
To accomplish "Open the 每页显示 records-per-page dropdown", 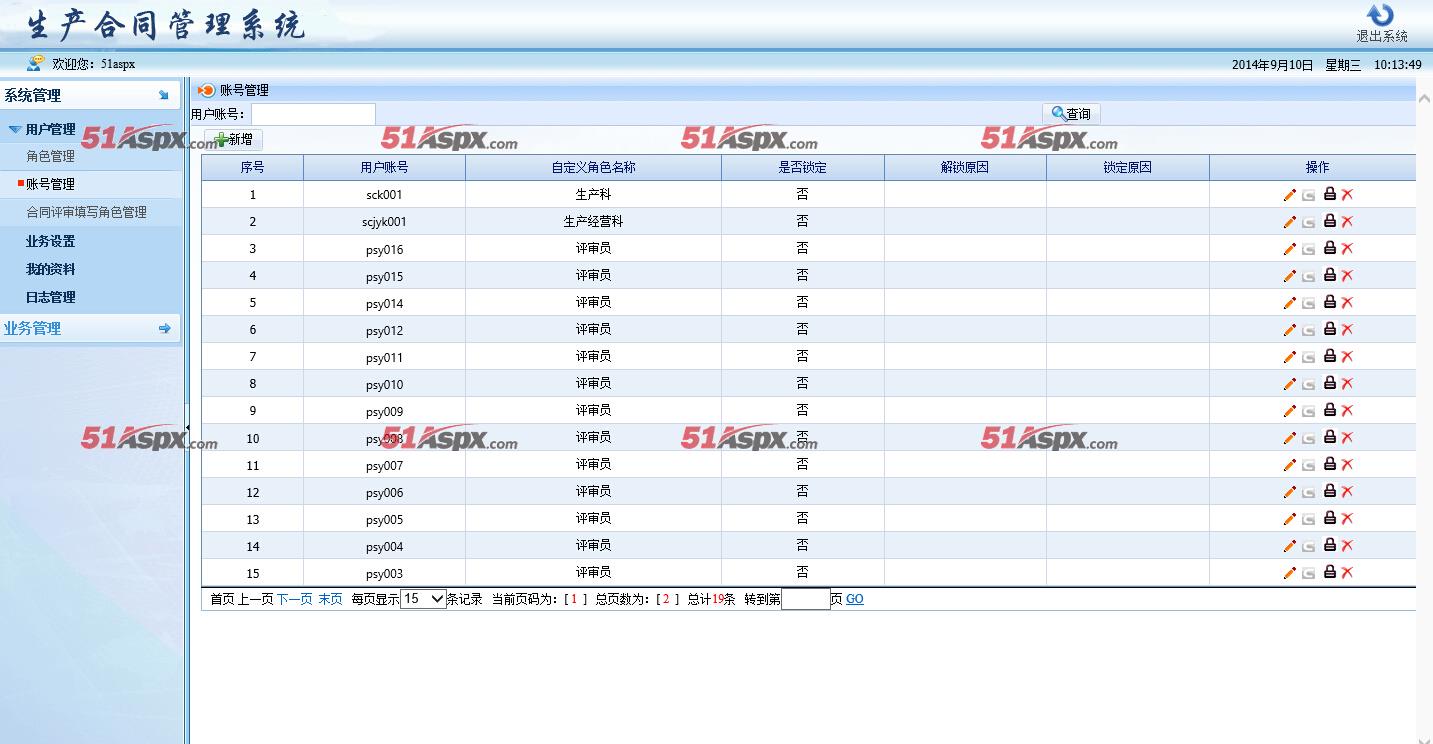I will click(x=423, y=599).
